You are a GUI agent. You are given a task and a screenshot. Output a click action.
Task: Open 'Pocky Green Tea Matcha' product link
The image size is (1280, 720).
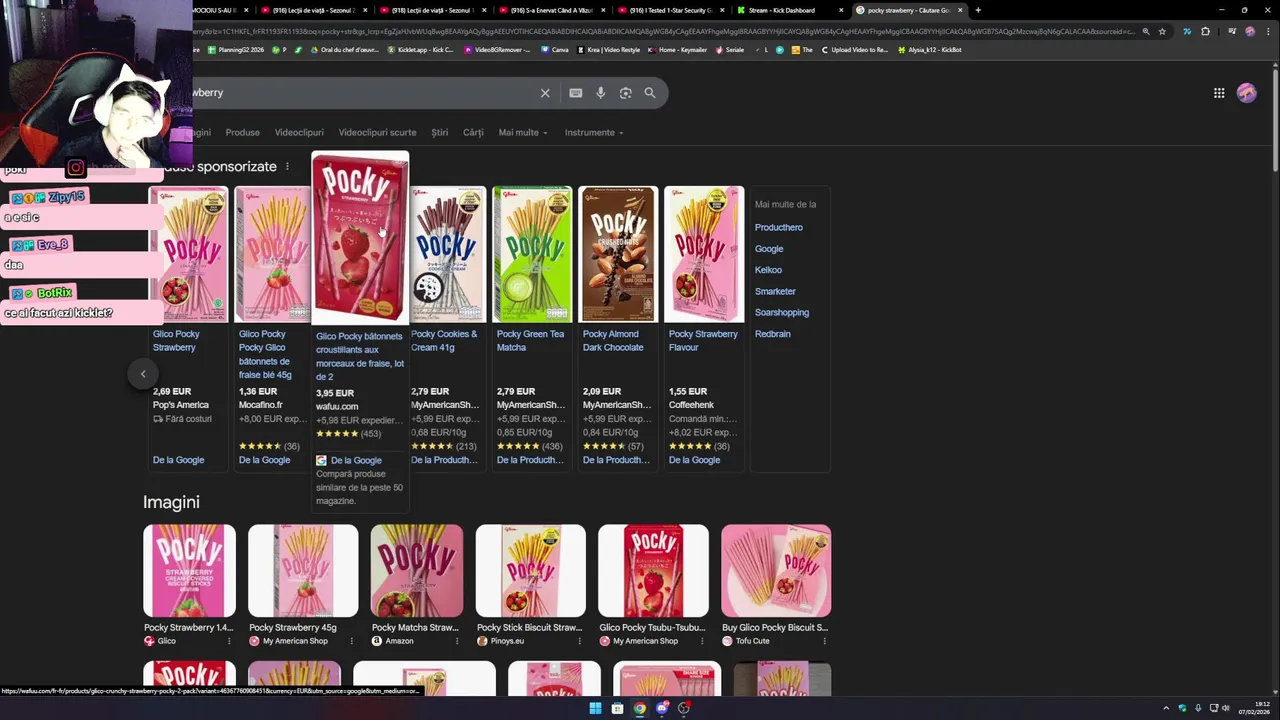pyautogui.click(x=530, y=341)
